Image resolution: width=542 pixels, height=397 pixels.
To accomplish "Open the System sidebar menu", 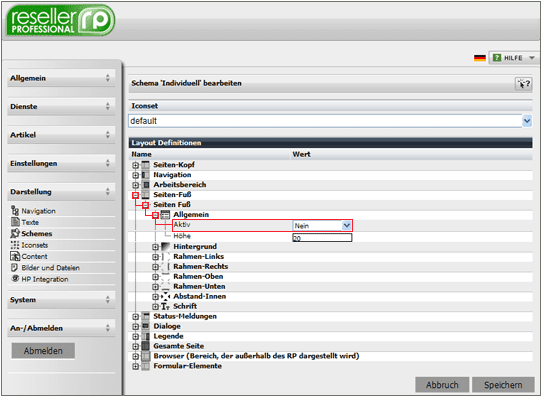I will [x=61, y=300].
